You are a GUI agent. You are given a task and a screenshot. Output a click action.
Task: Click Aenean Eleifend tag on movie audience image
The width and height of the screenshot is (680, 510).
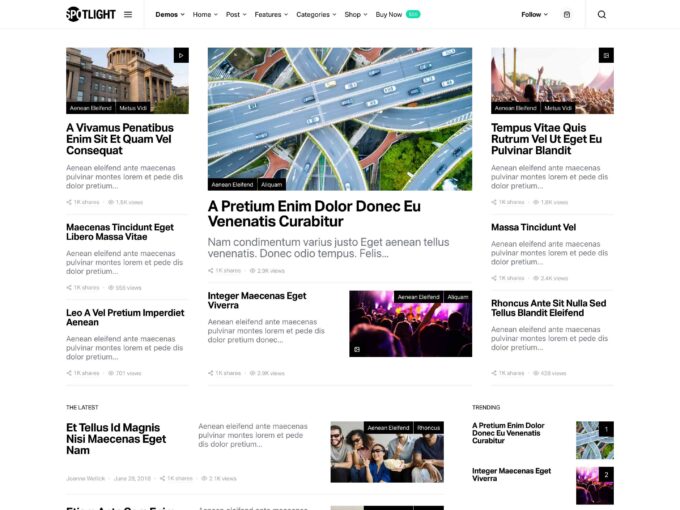(388, 428)
